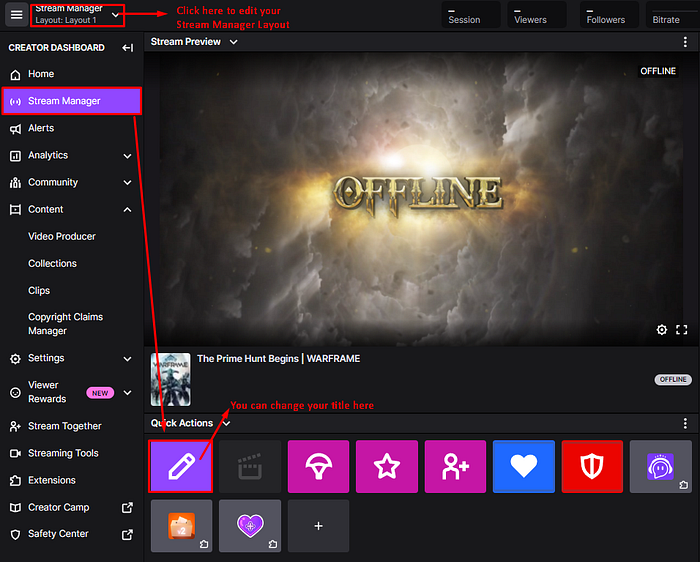Click the Alerts megaphone icon
The width and height of the screenshot is (700, 562).
point(15,129)
